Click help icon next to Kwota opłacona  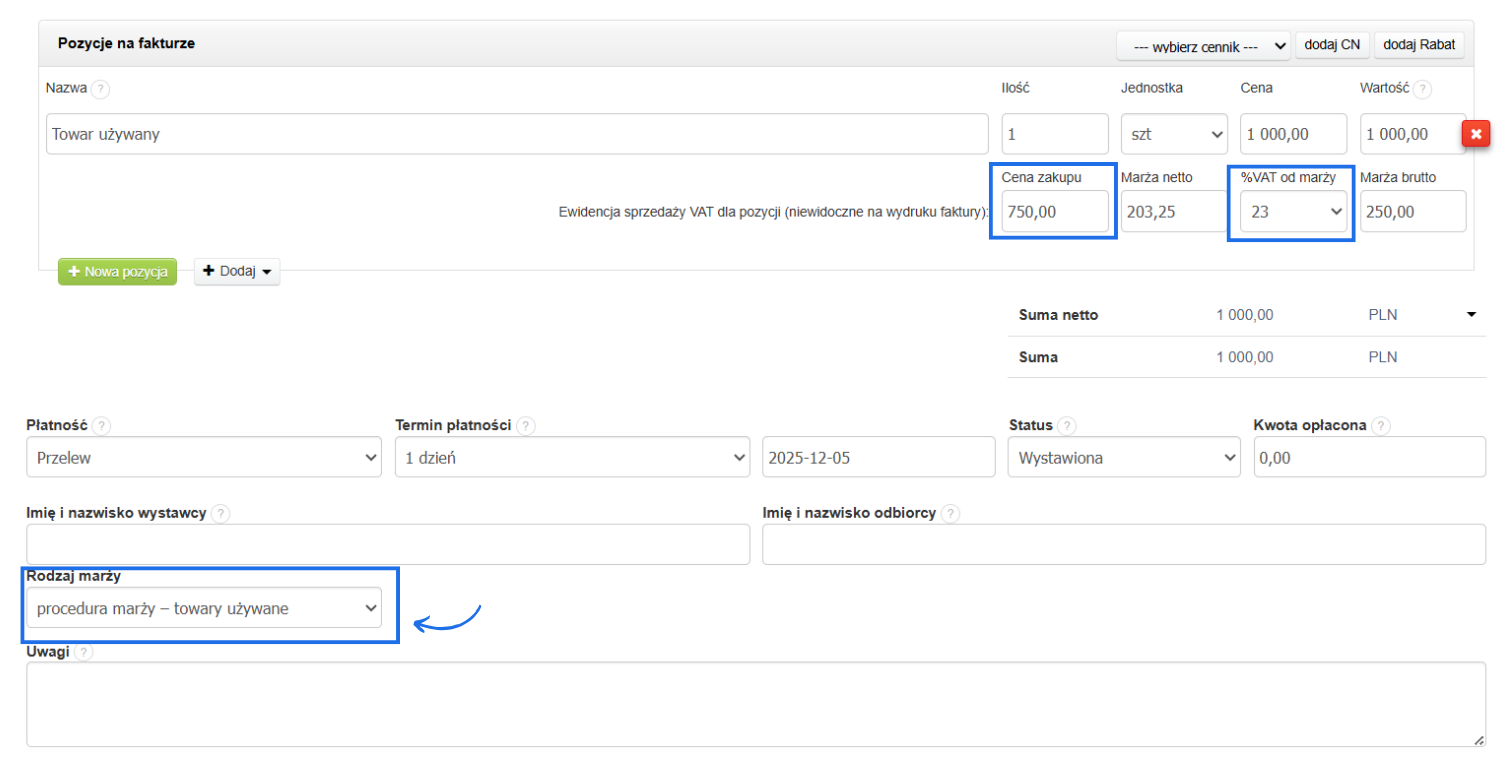[1381, 426]
